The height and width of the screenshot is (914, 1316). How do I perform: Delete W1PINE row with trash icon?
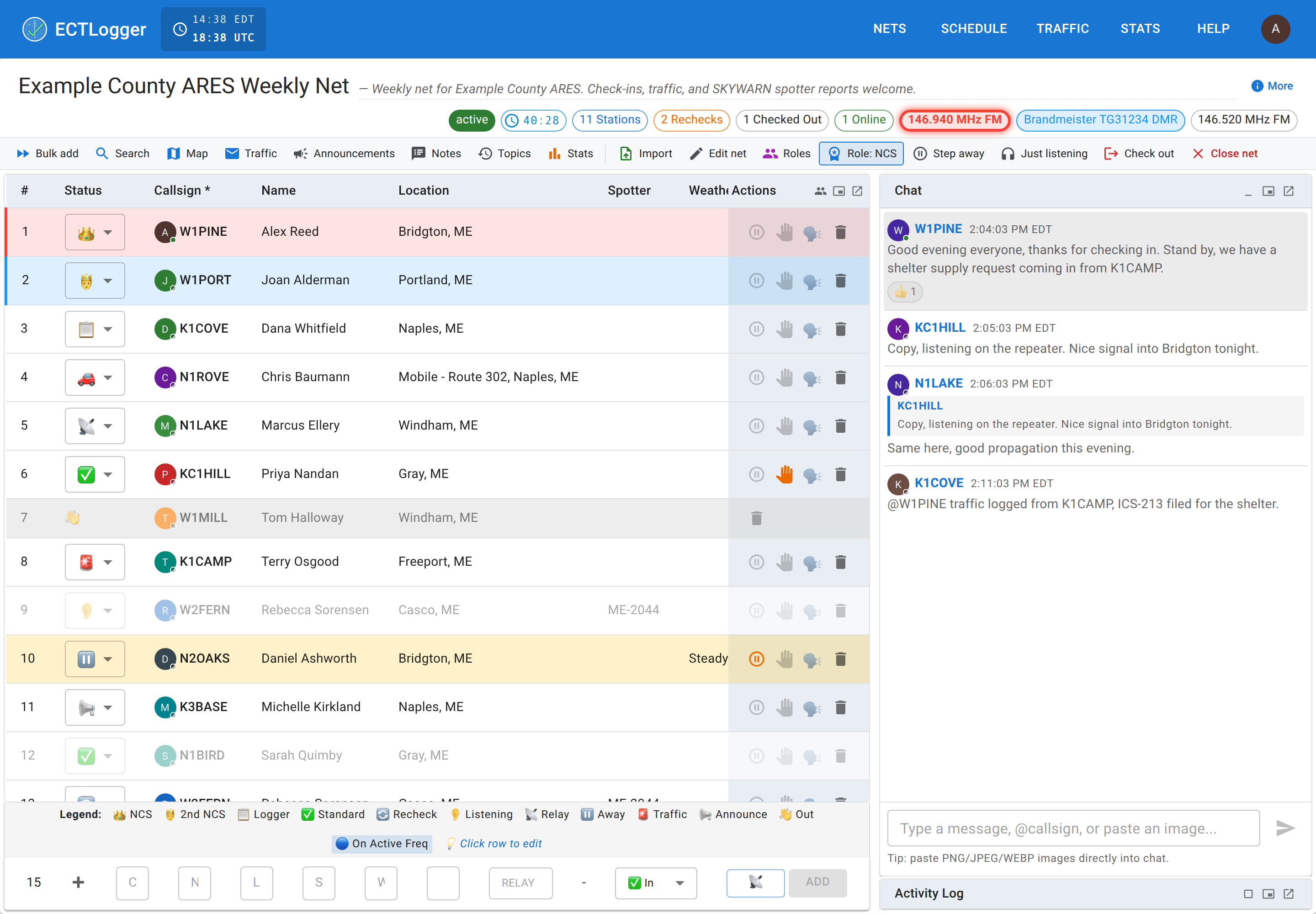tap(841, 232)
